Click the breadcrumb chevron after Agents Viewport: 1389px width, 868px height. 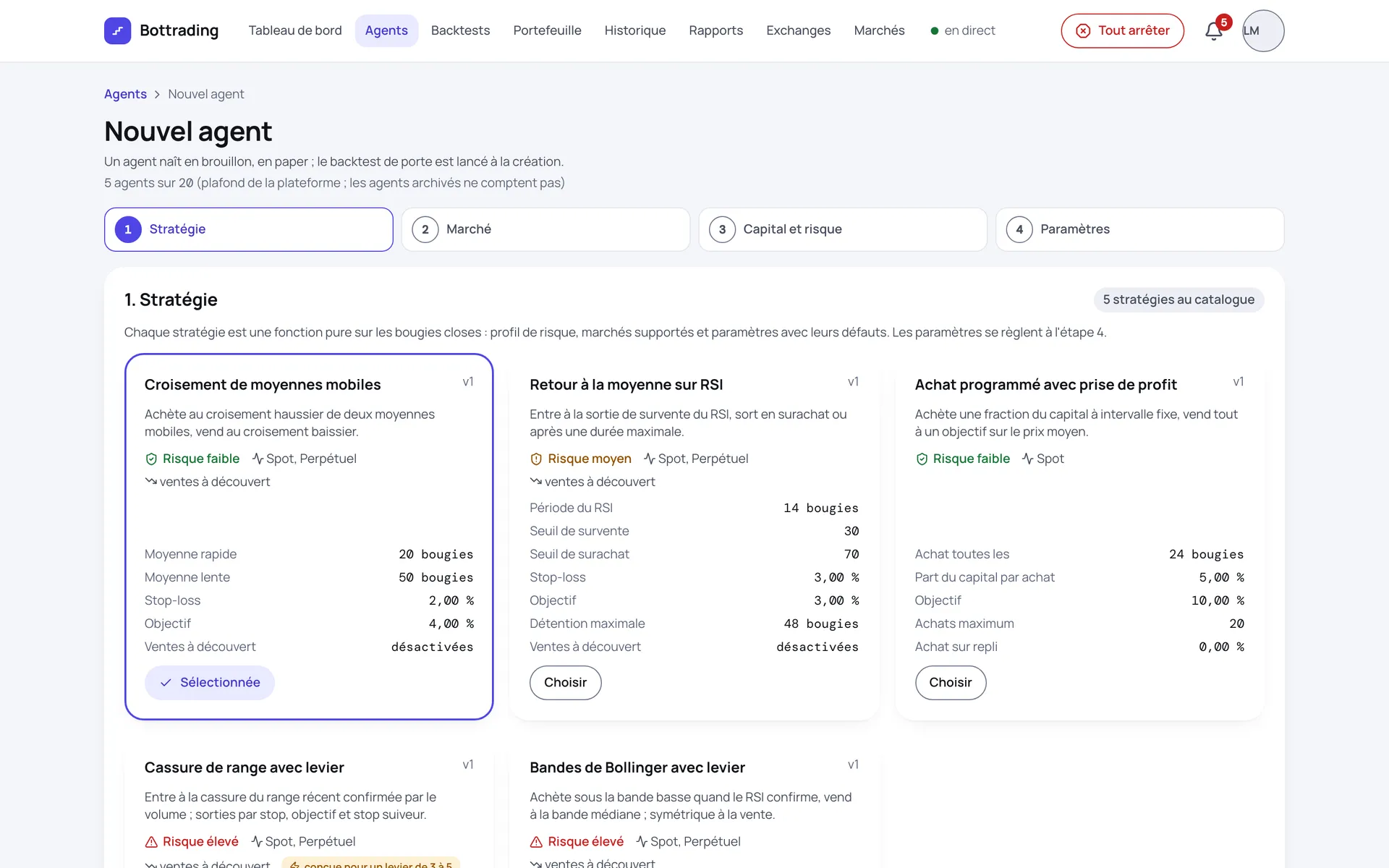(x=157, y=95)
